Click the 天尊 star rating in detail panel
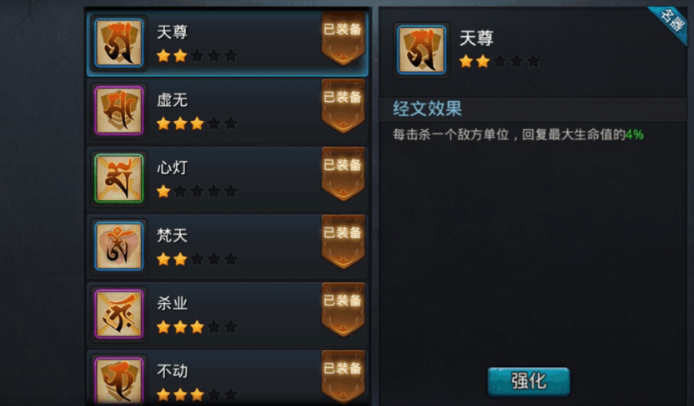Screen dimensions: 694x406 [499, 61]
